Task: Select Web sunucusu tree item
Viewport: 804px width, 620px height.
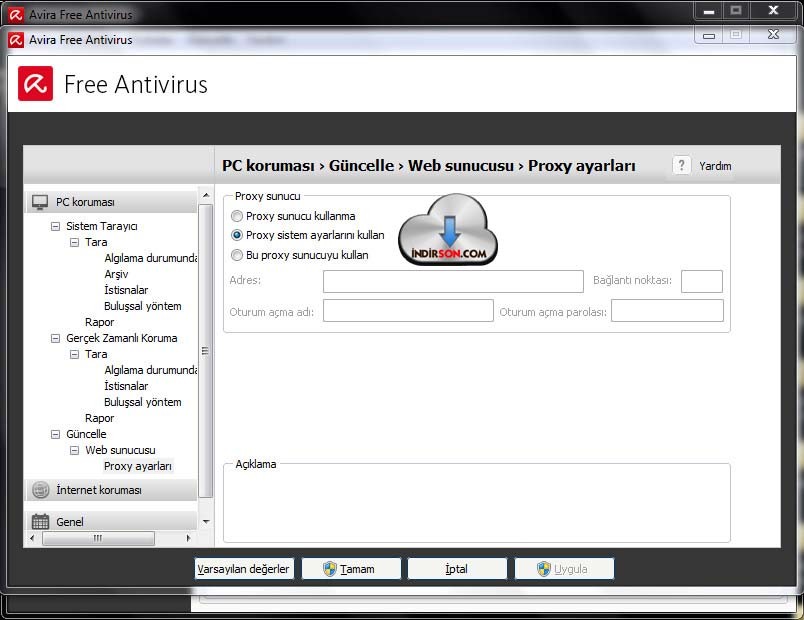Action: pyautogui.click(x=120, y=450)
